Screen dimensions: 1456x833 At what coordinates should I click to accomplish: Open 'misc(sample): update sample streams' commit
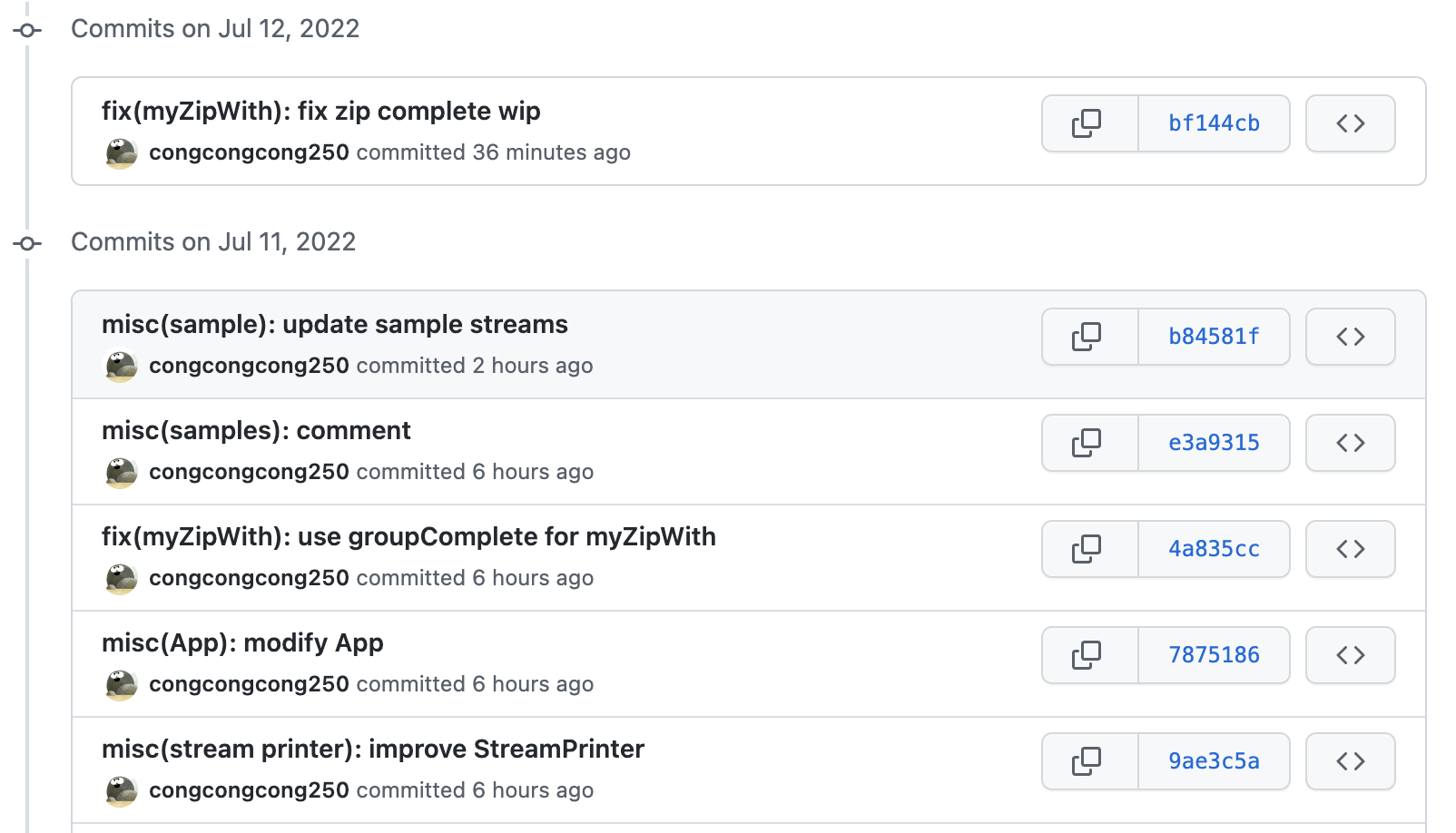(x=334, y=325)
